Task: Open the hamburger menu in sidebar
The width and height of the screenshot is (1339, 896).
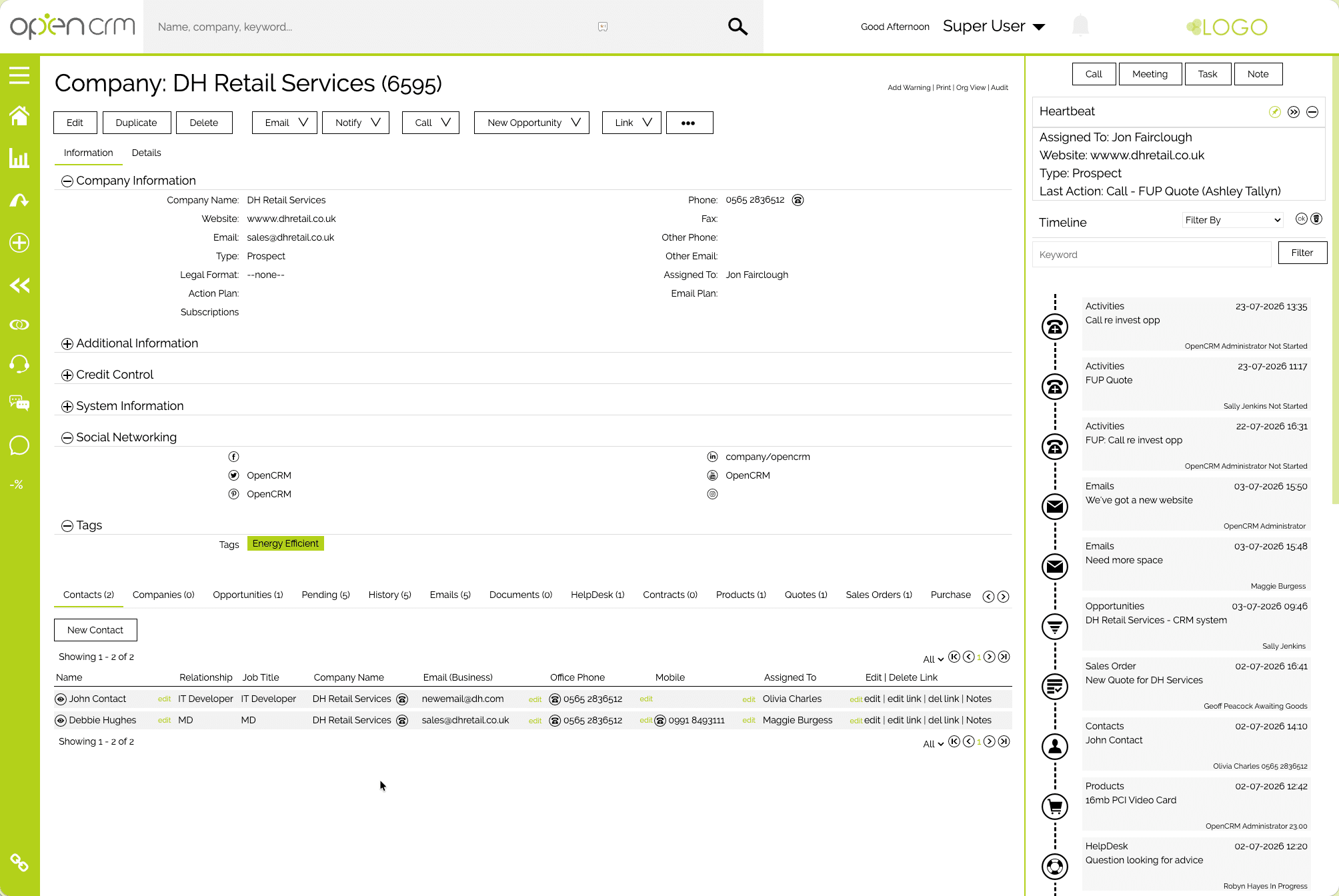Action: tap(19, 75)
